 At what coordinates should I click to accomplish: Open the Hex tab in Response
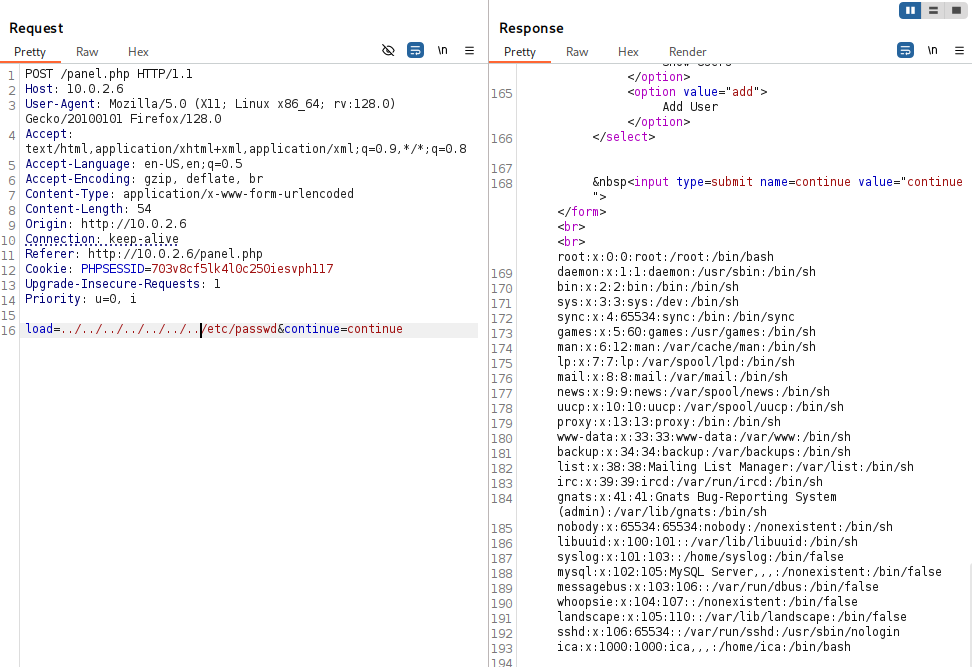tap(628, 52)
